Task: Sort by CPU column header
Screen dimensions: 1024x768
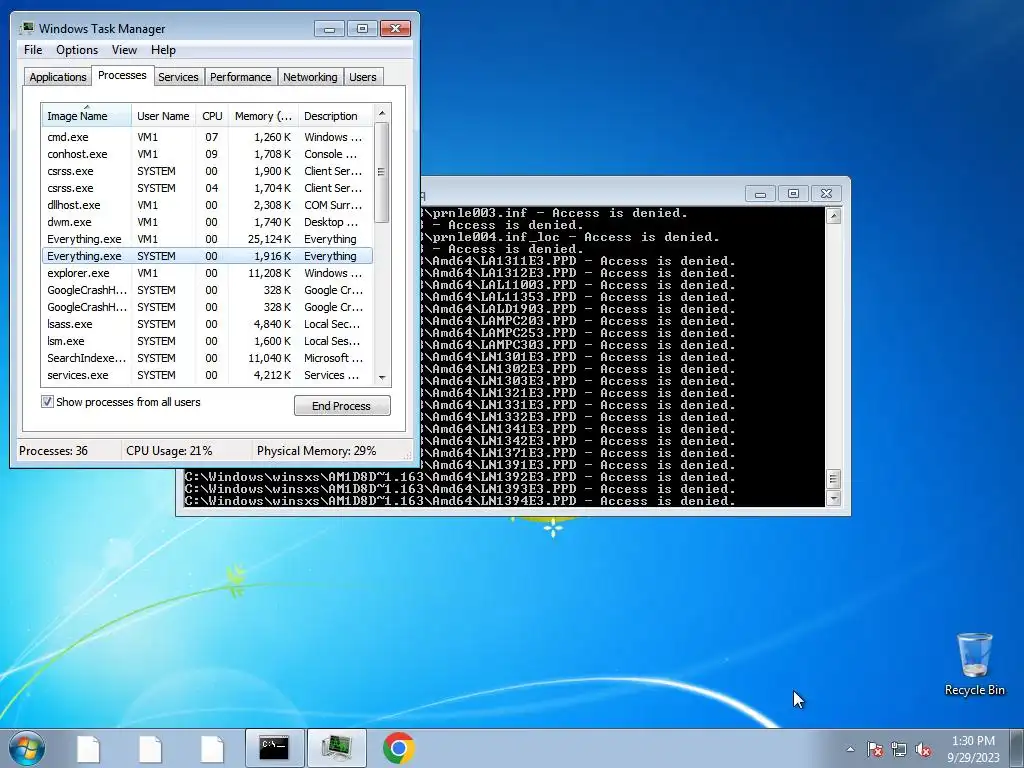Action: pyautogui.click(x=212, y=116)
